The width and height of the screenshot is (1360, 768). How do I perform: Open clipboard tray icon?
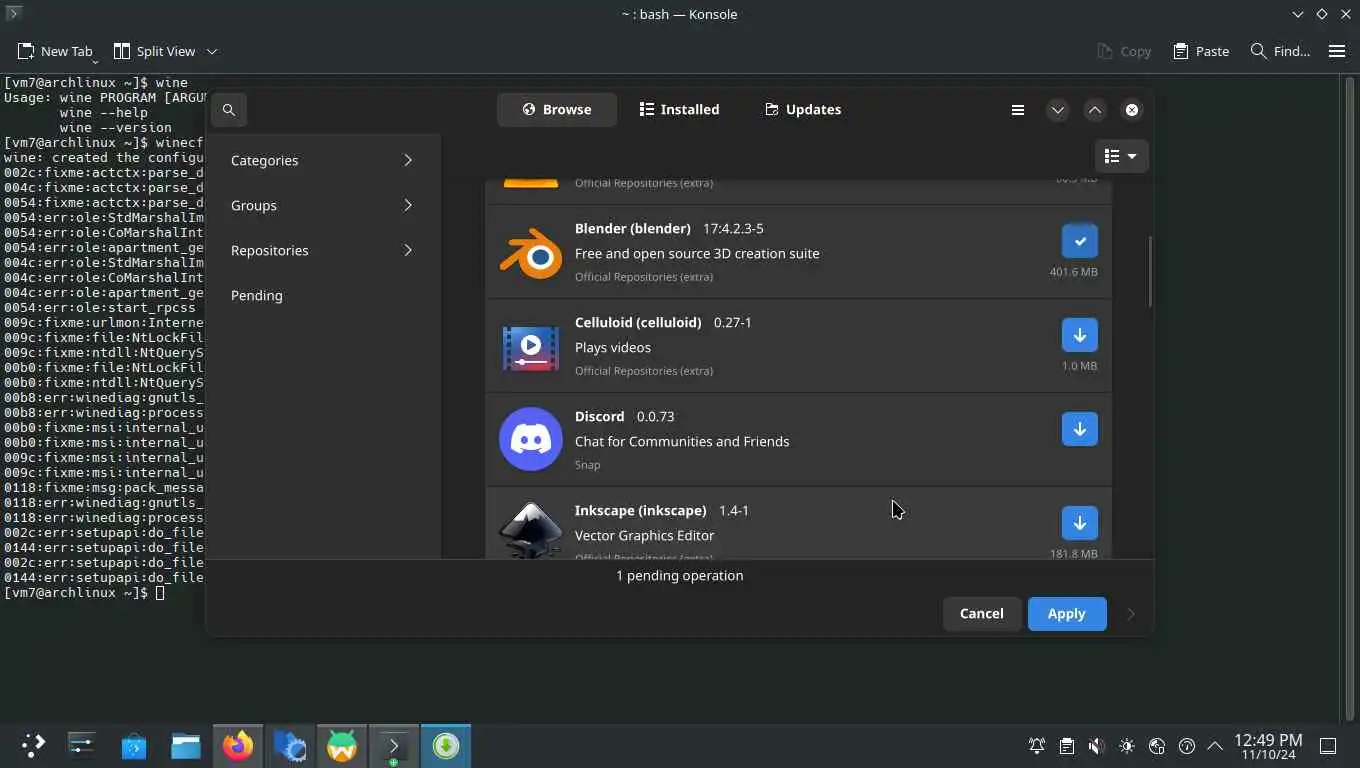pos(1067,746)
